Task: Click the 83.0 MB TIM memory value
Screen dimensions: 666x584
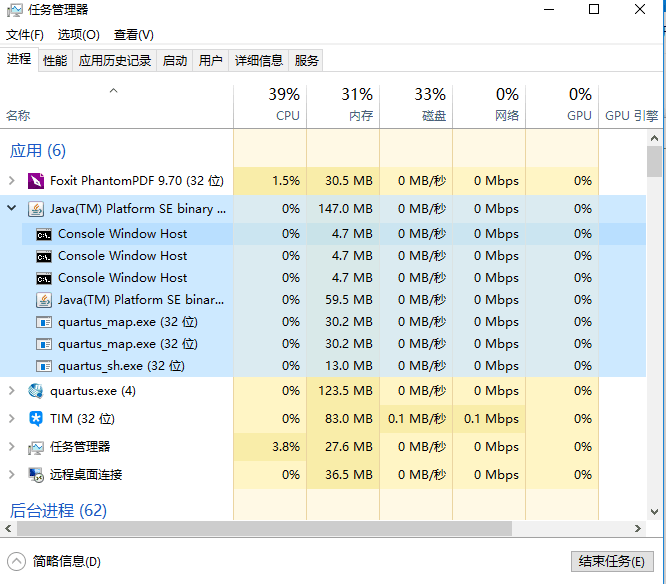Action: click(x=349, y=419)
